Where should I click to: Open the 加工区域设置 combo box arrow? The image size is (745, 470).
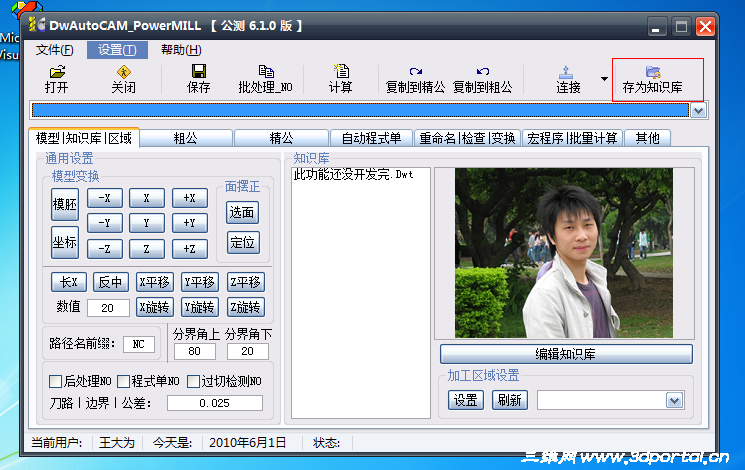click(674, 401)
